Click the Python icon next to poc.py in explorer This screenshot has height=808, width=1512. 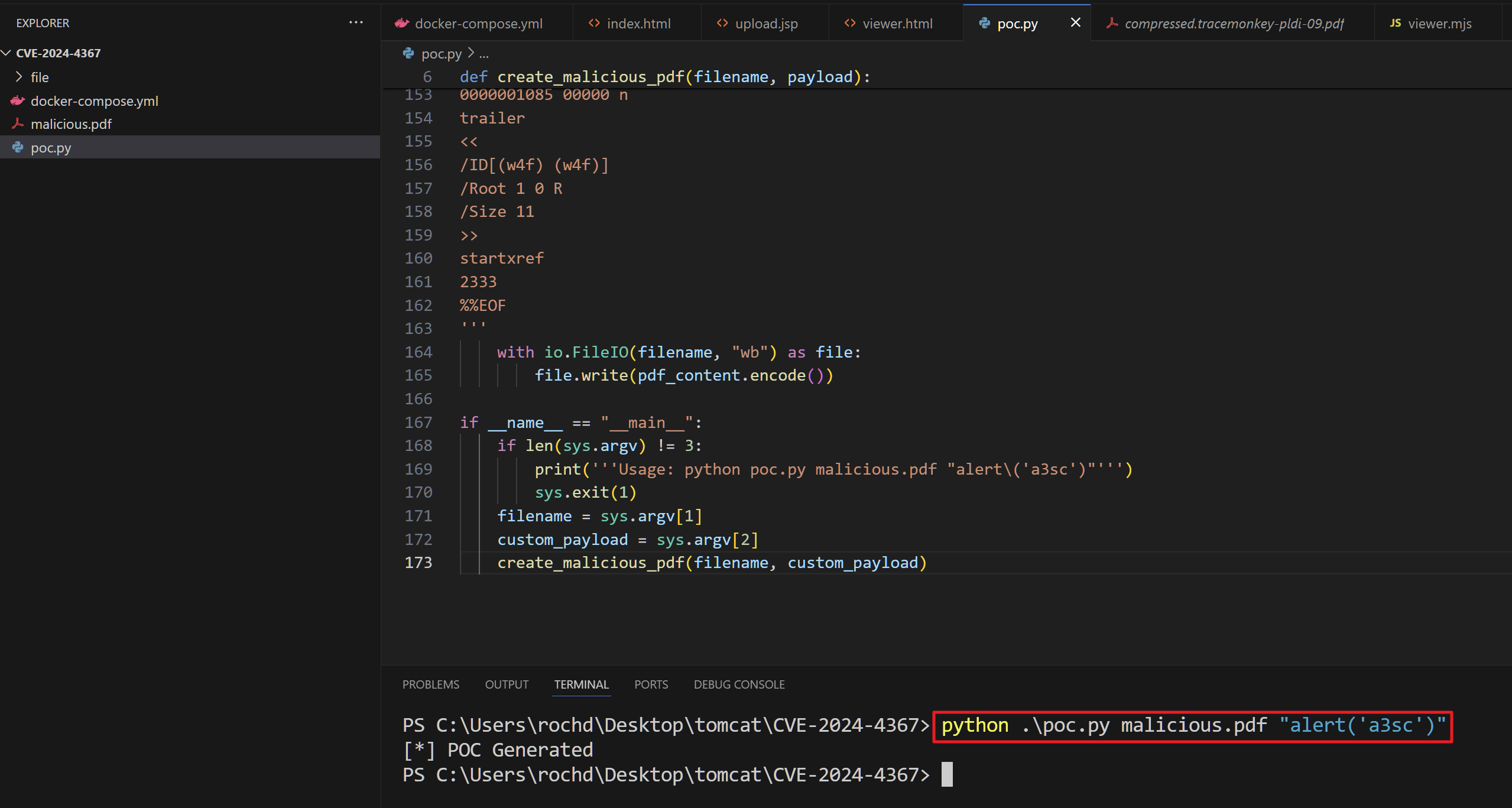tap(18, 147)
